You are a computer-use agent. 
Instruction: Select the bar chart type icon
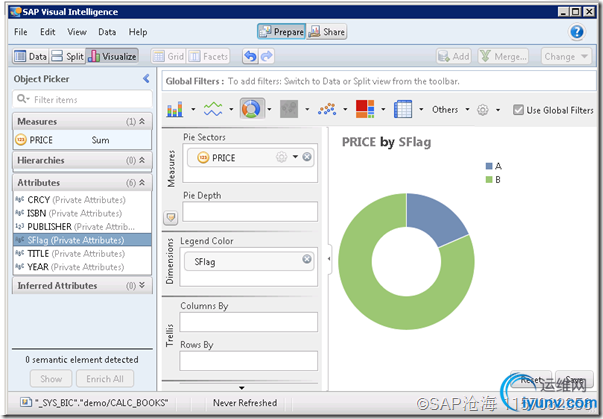click(175, 110)
